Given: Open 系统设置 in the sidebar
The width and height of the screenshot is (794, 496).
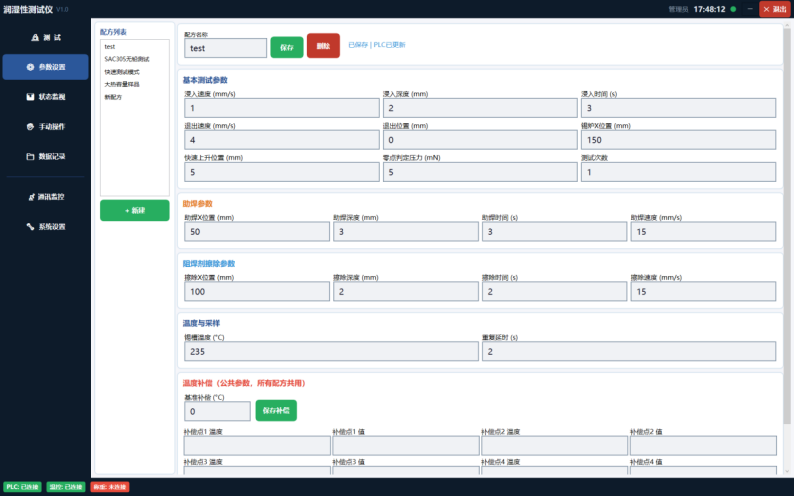Looking at the screenshot, I should pyautogui.click(x=45, y=226).
